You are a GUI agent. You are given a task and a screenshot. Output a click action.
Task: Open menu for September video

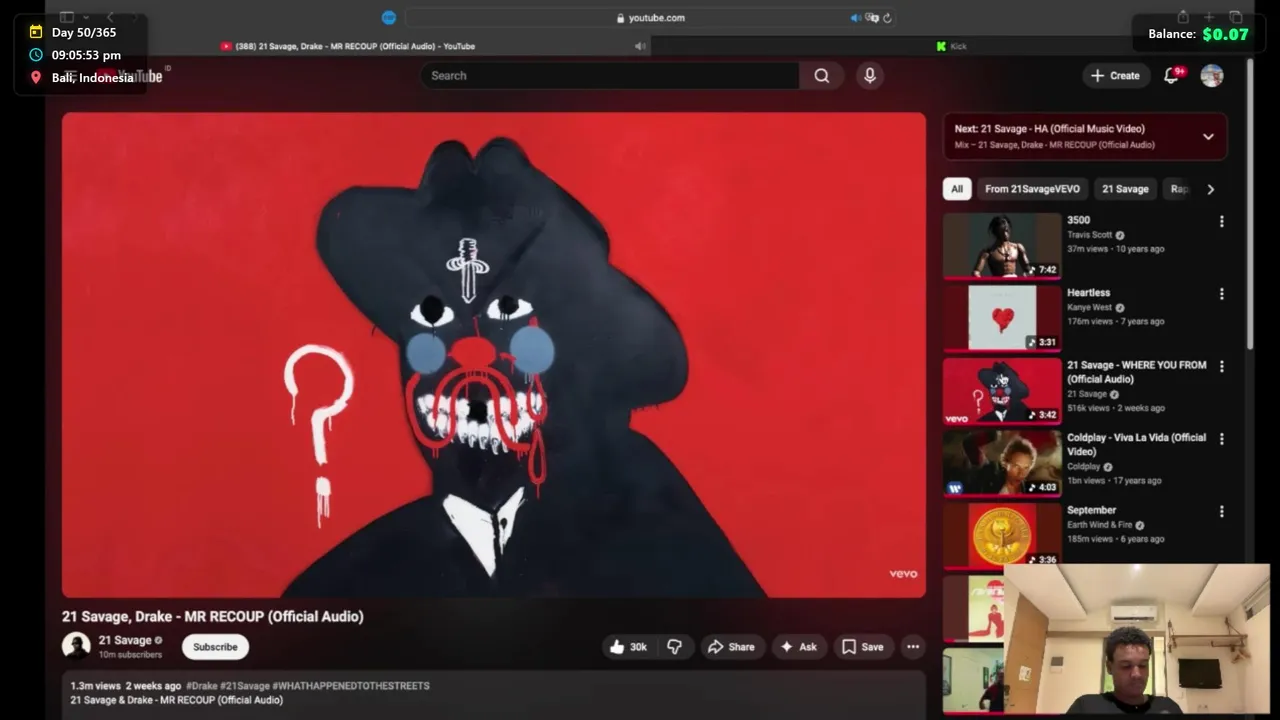(1221, 511)
